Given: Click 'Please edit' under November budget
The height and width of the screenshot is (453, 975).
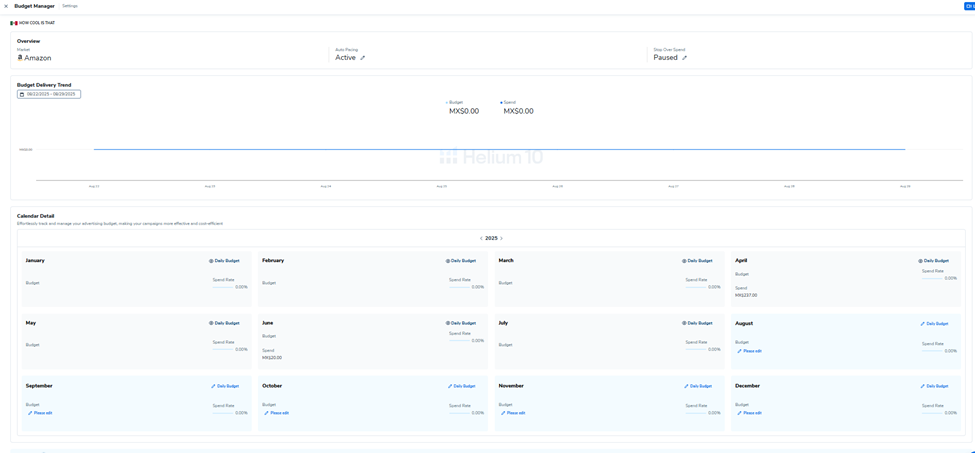Looking at the screenshot, I should [x=513, y=413].
